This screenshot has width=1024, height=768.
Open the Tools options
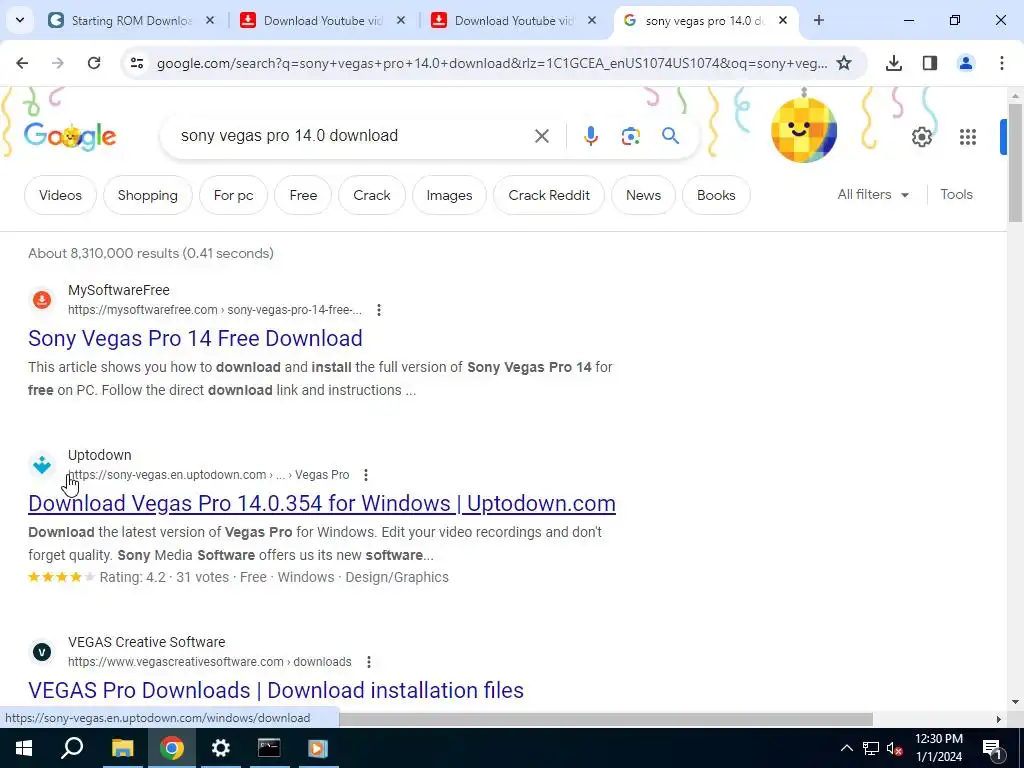[x=956, y=195]
